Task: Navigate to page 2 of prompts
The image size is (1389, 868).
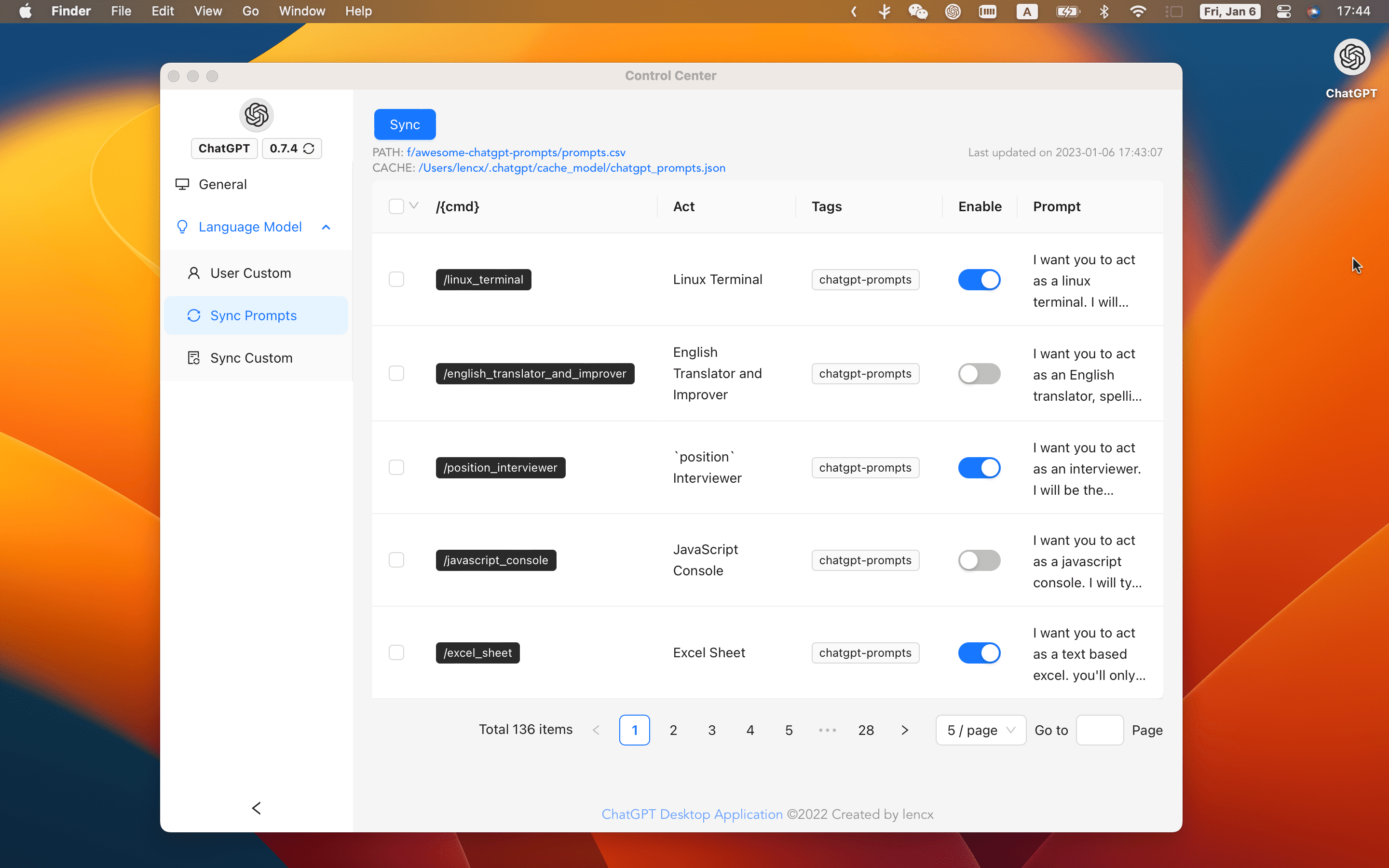Action: pyautogui.click(x=673, y=730)
